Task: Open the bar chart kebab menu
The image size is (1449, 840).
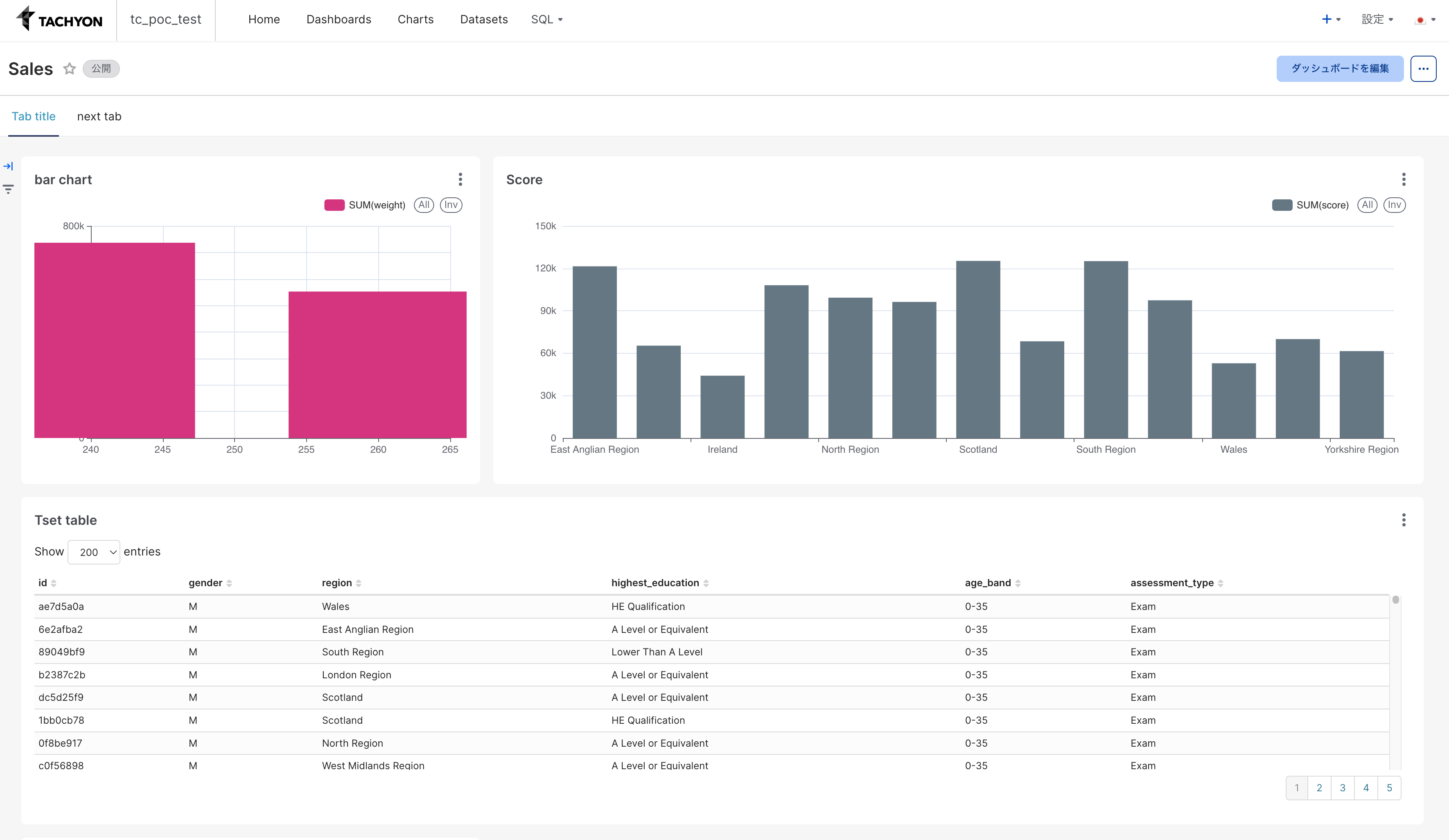Action: click(x=460, y=179)
